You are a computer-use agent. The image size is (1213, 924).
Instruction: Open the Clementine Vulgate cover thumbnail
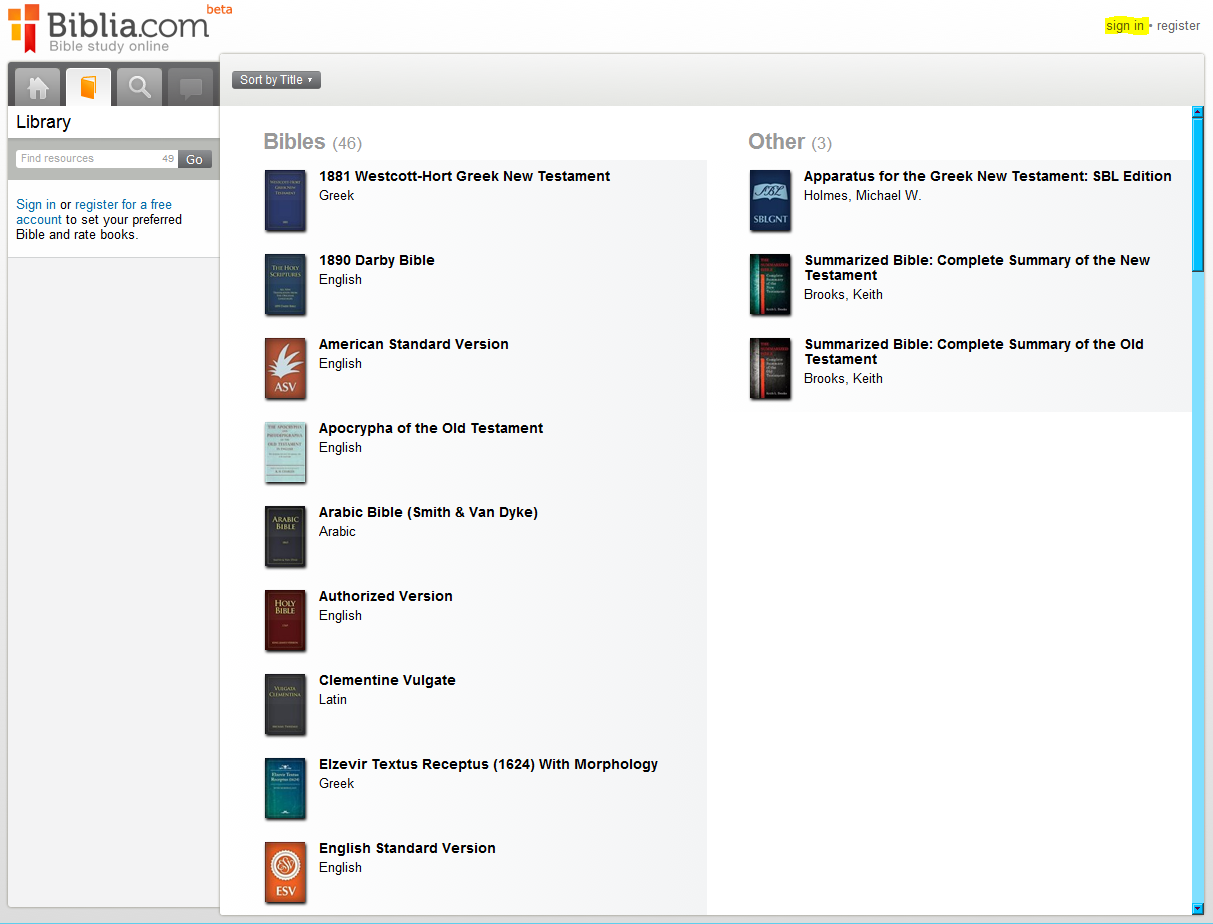pos(285,705)
